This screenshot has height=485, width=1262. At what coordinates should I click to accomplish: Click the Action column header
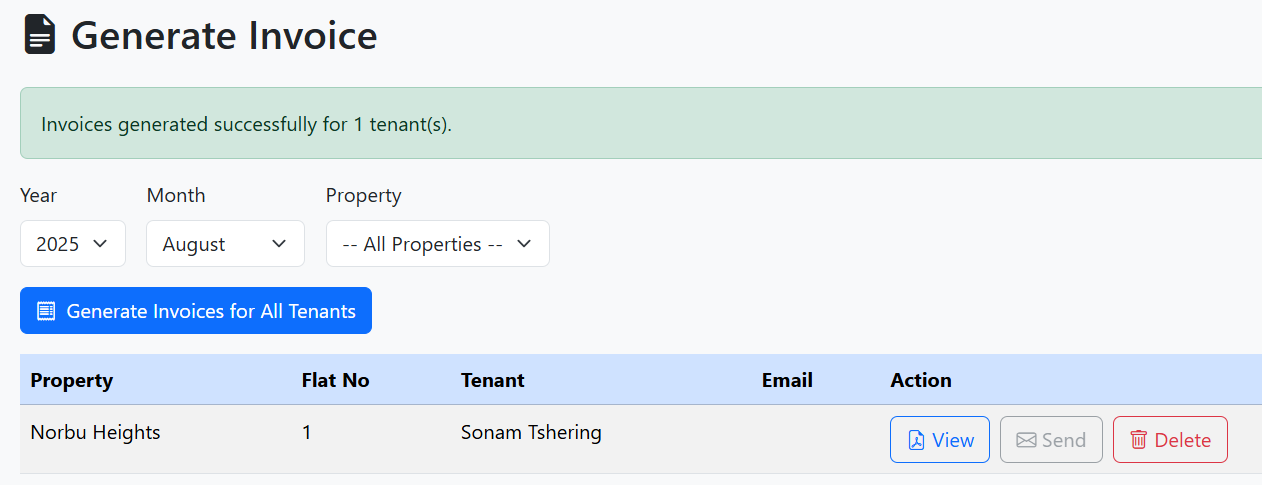[920, 380]
